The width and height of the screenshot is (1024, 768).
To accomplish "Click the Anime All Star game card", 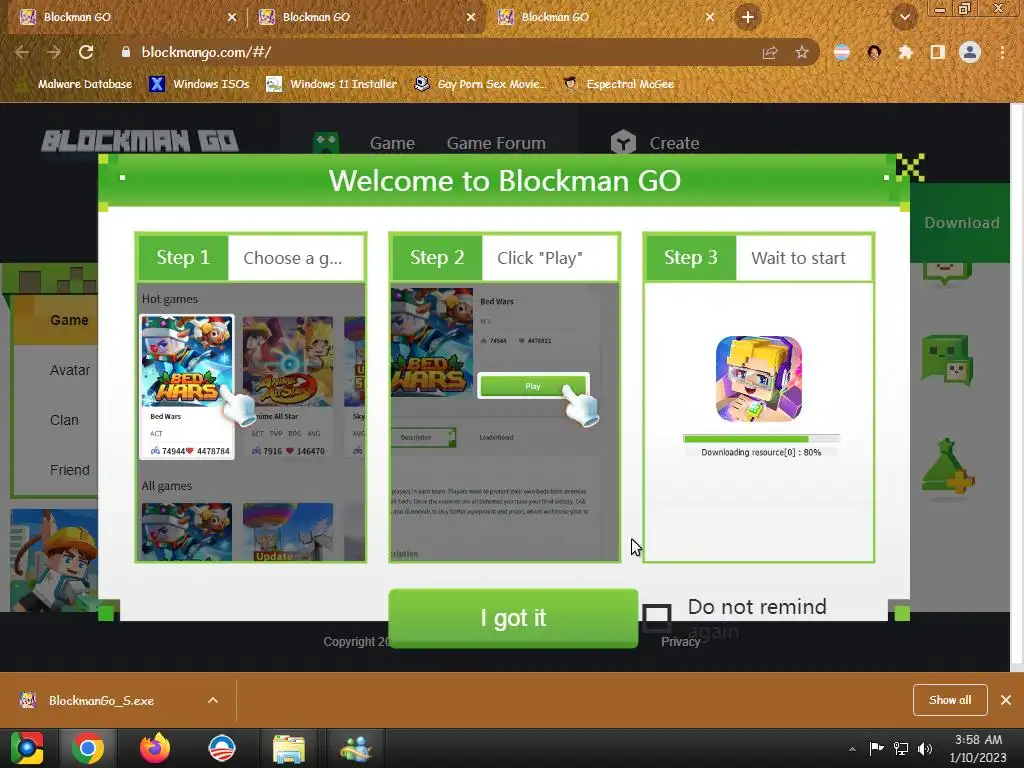I will pos(287,387).
